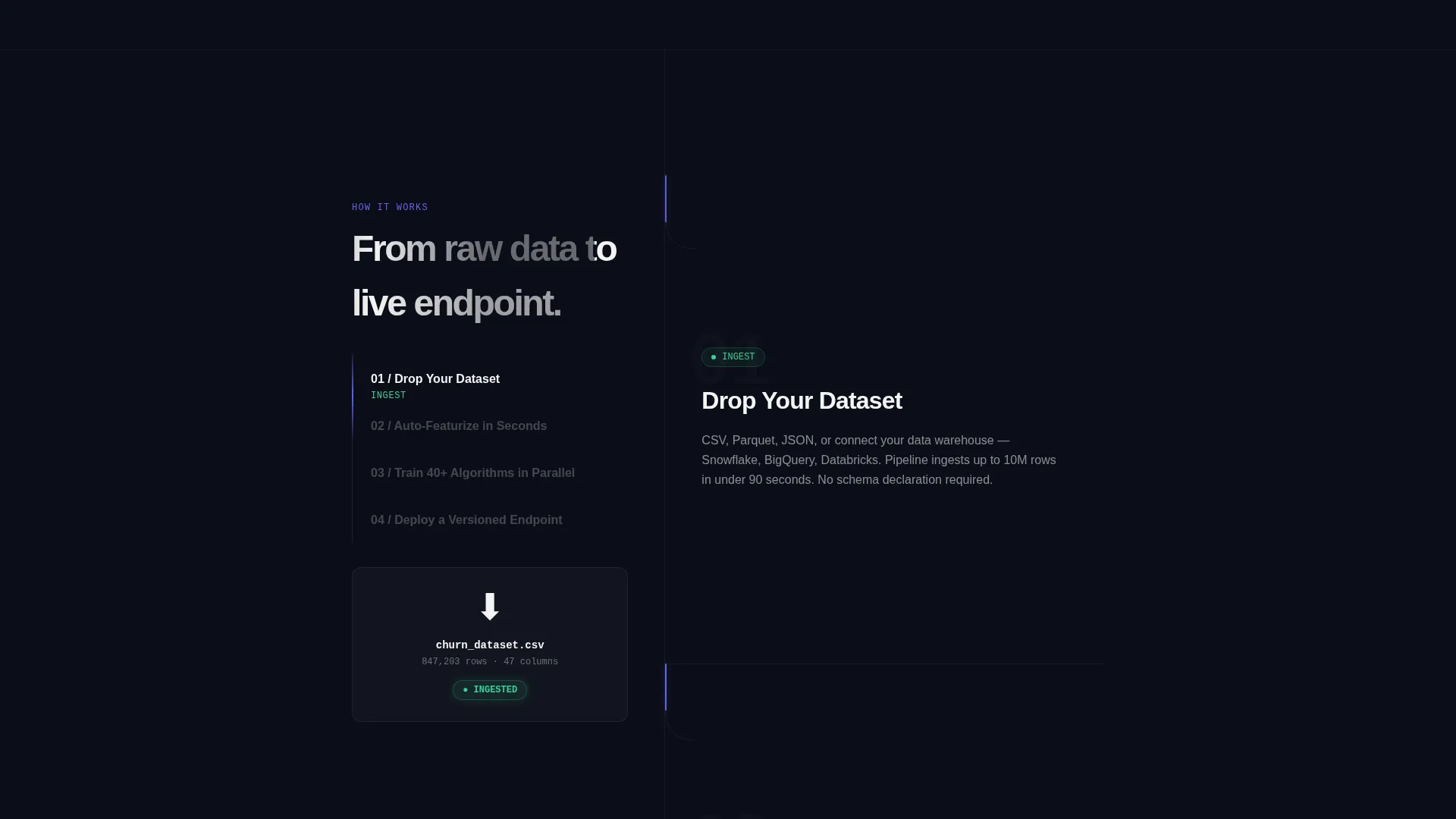Viewport: 1456px width, 819px height.
Task: Click the 847,203 rows · 47 columns text
Action: point(490,662)
